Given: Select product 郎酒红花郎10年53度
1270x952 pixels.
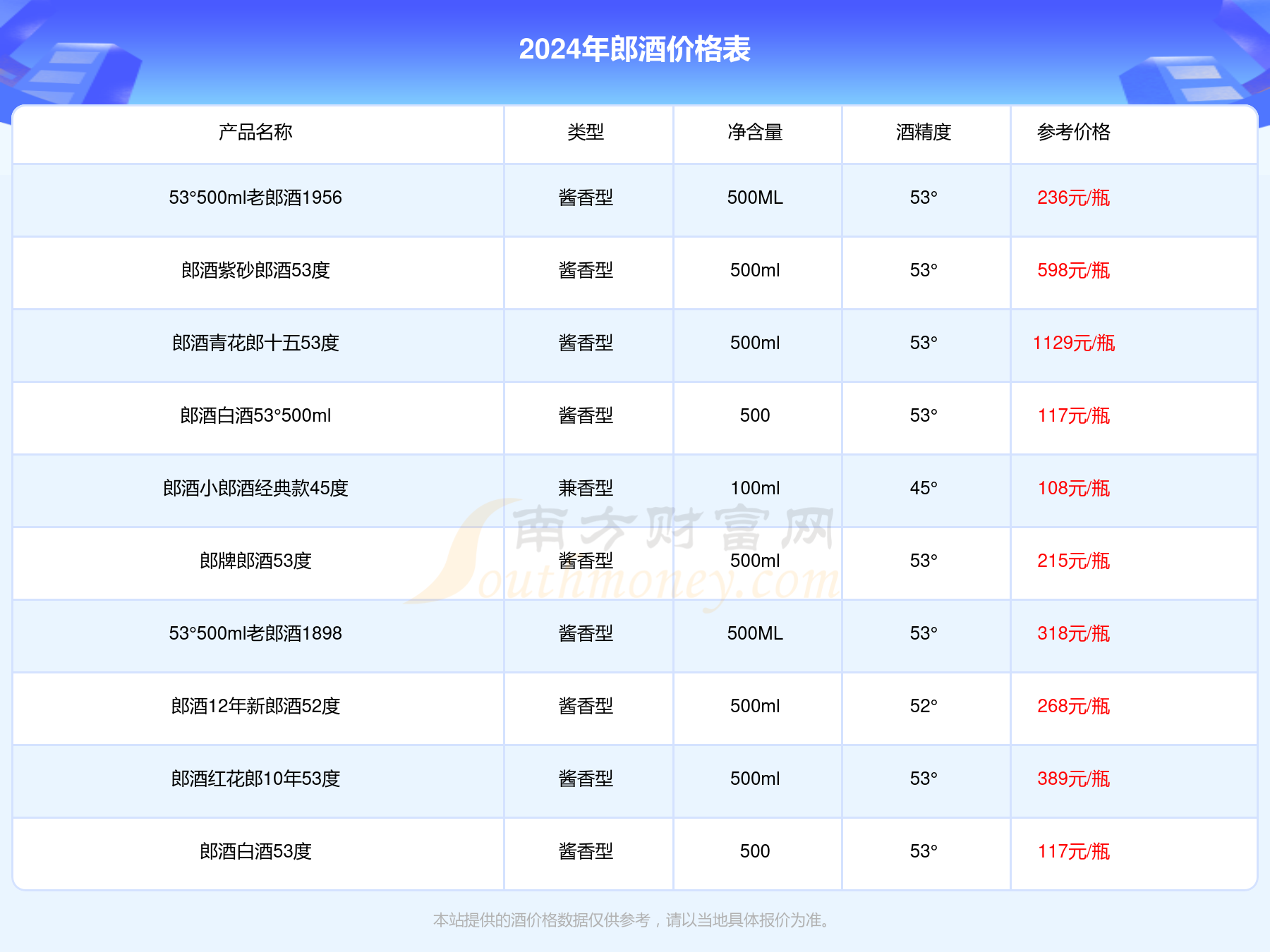Looking at the screenshot, I should point(255,779).
